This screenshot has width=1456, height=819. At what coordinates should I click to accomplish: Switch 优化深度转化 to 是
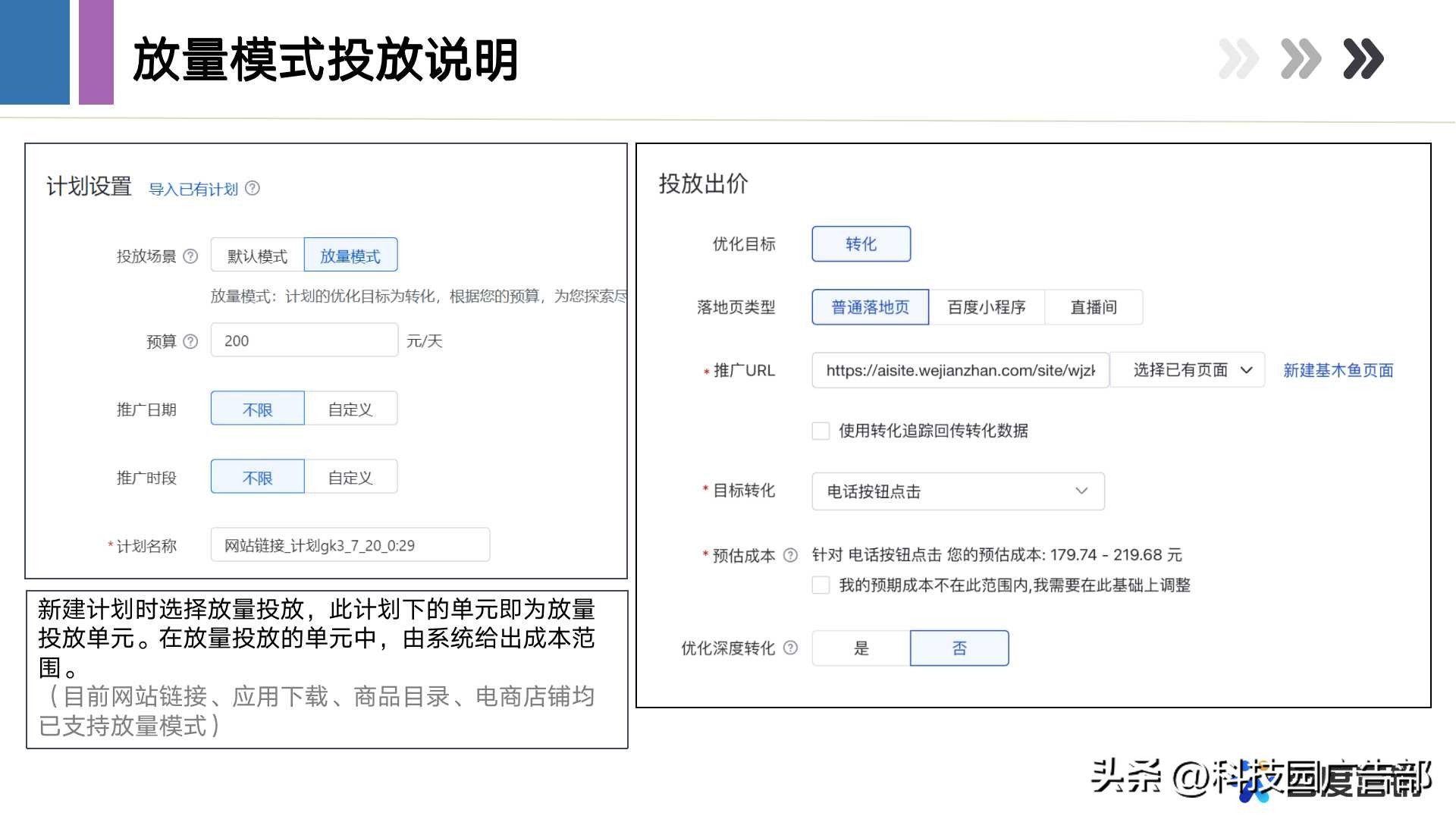point(861,648)
